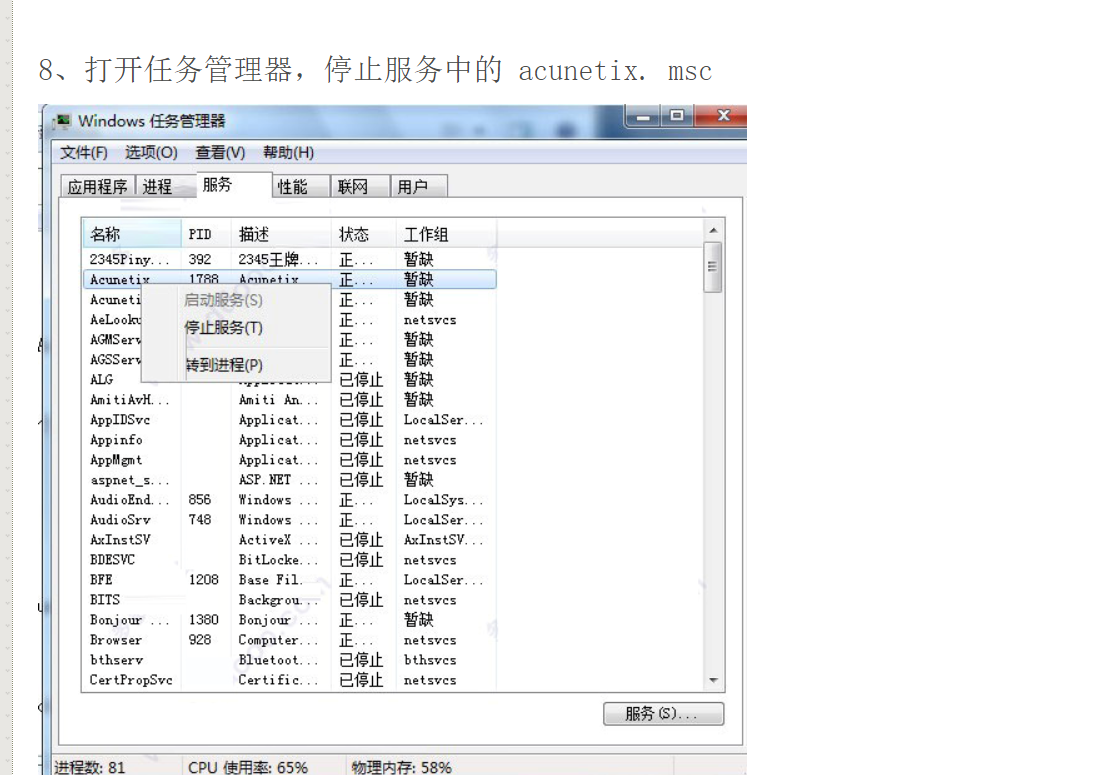Viewport: 1114px width, 775px height.
Task: Select the ALG service row
Action: 290,379
